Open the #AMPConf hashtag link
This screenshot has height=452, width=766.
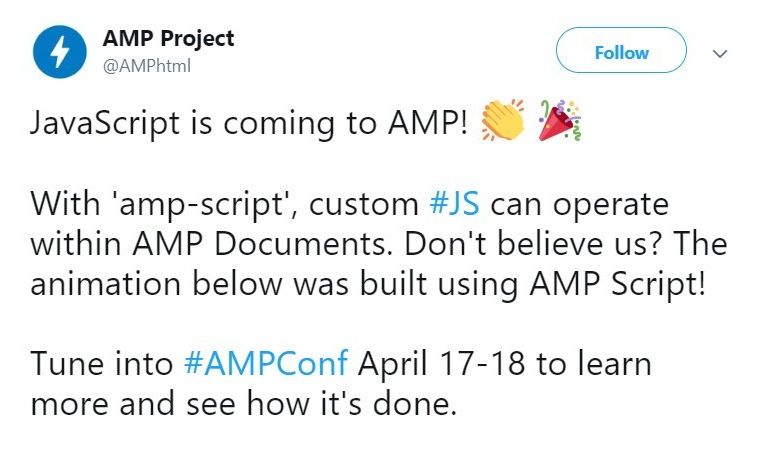pyautogui.click(x=267, y=363)
